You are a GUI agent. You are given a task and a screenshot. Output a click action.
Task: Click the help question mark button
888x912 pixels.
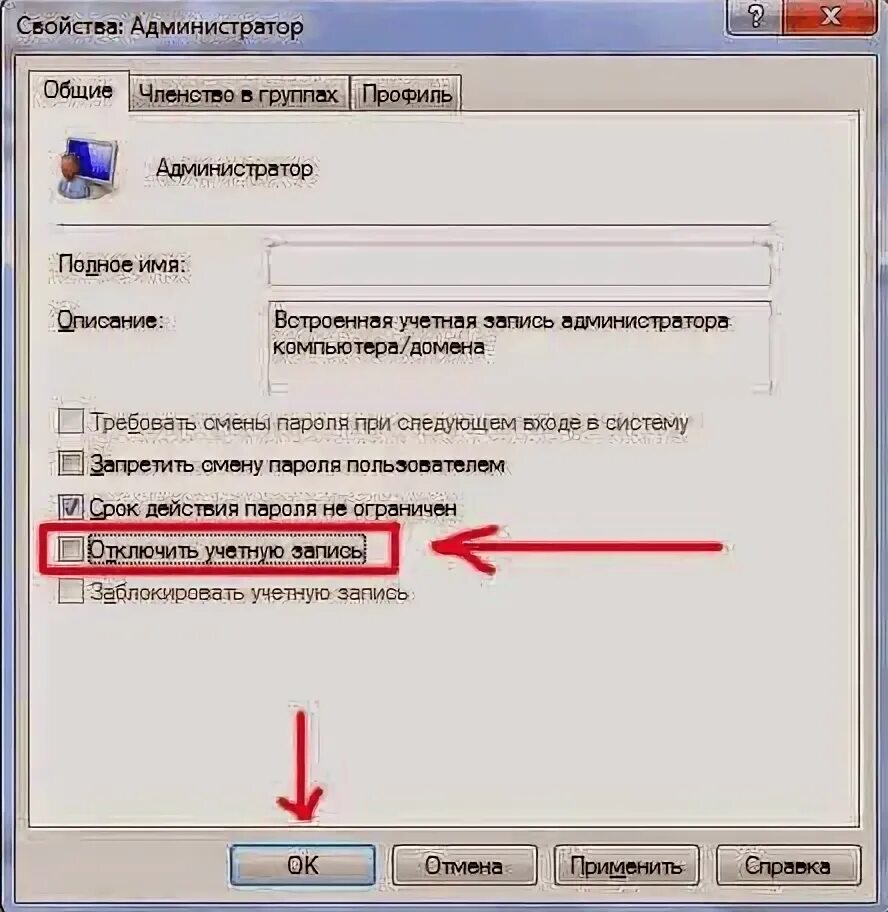(x=755, y=17)
